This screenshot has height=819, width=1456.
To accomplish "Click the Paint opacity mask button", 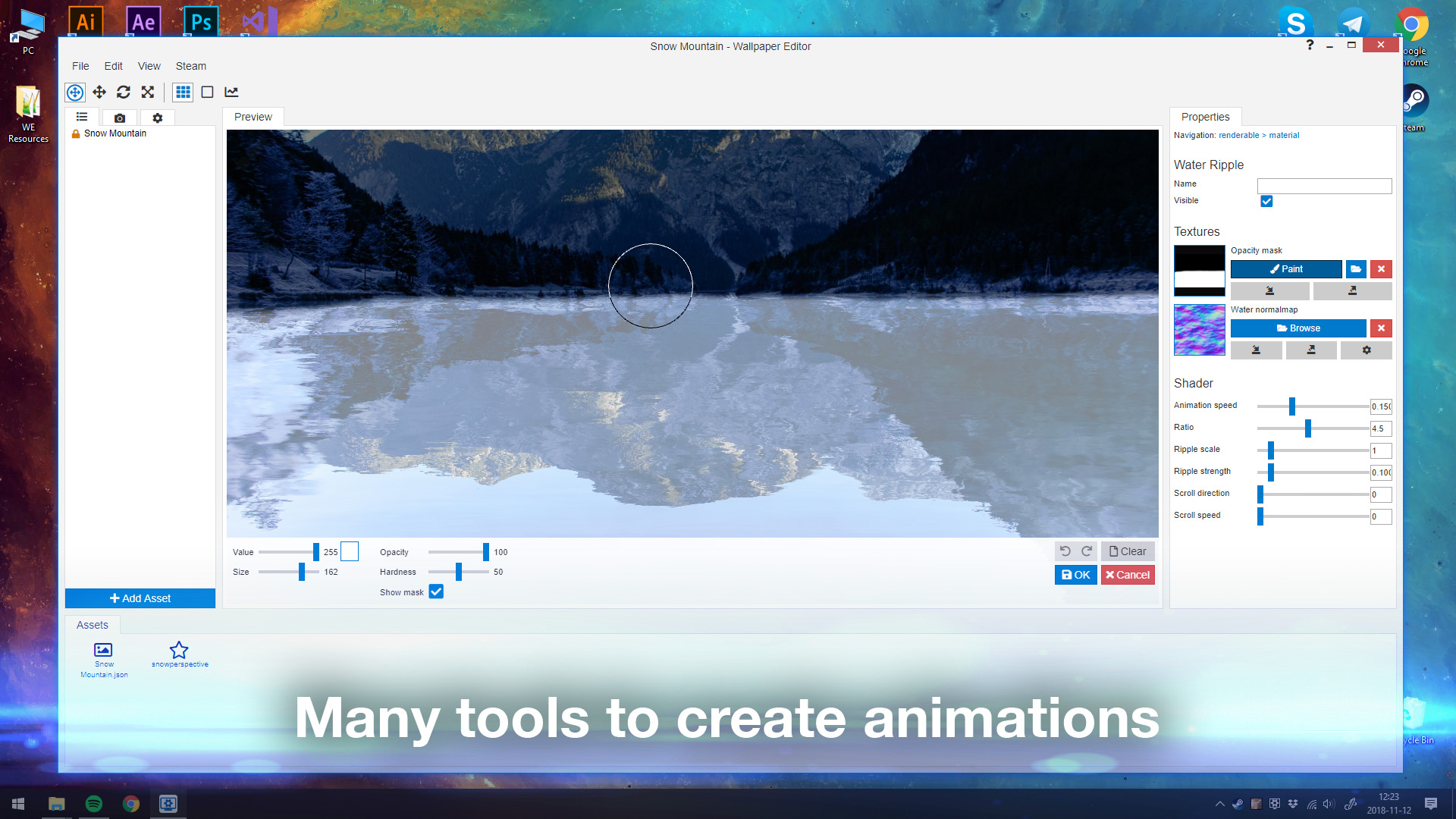I will (x=1286, y=269).
